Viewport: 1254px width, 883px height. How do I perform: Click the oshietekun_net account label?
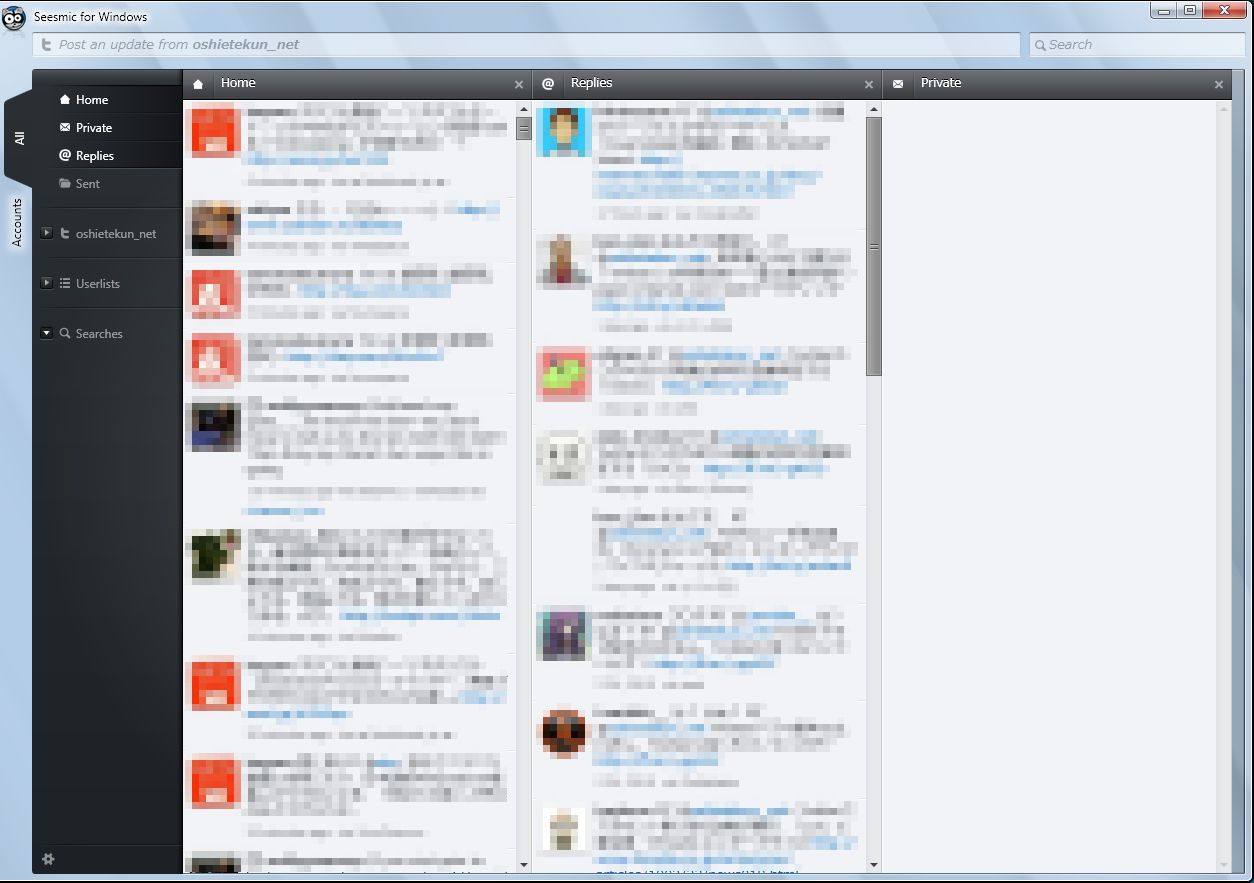pos(116,234)
